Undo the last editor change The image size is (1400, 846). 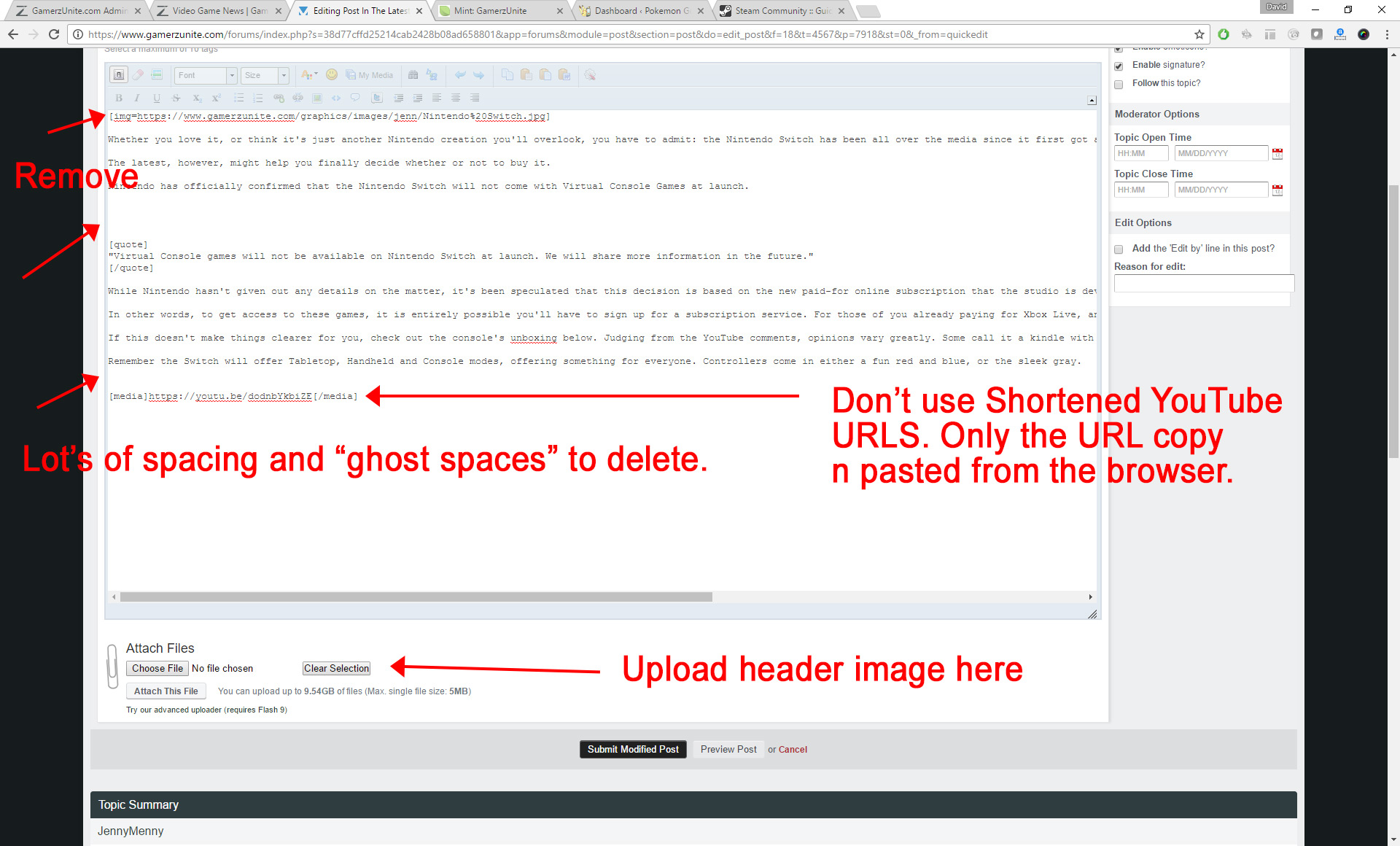[x=460, y=74]
